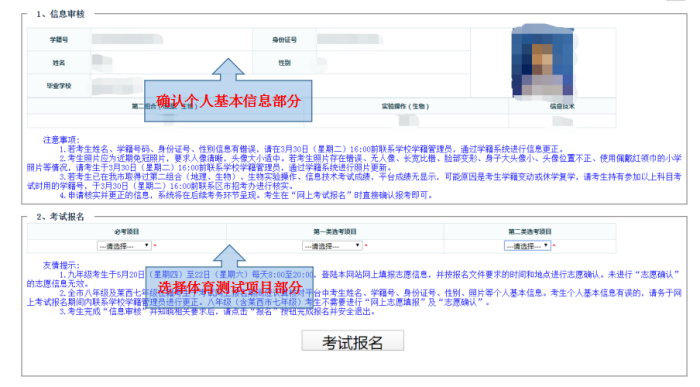Click the 毕业学校 label cell

click(x=59, y=86)
